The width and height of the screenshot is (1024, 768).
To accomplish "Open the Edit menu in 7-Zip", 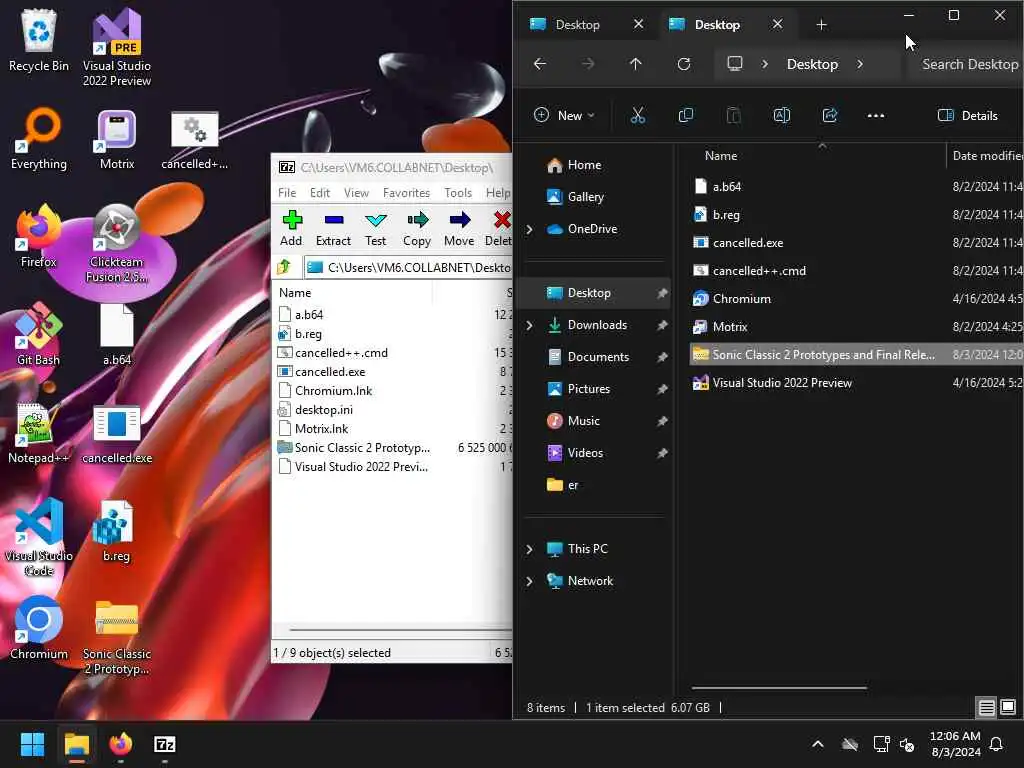I will [320, 193].
